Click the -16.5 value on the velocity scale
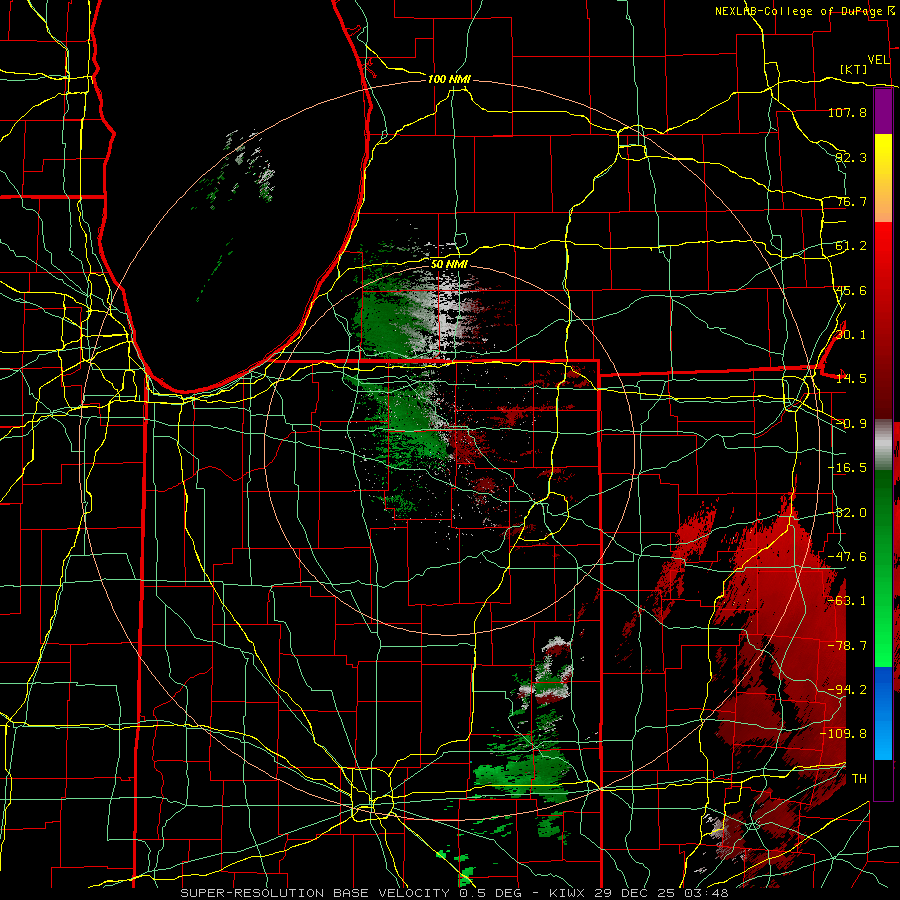 [x=847, y=468]
